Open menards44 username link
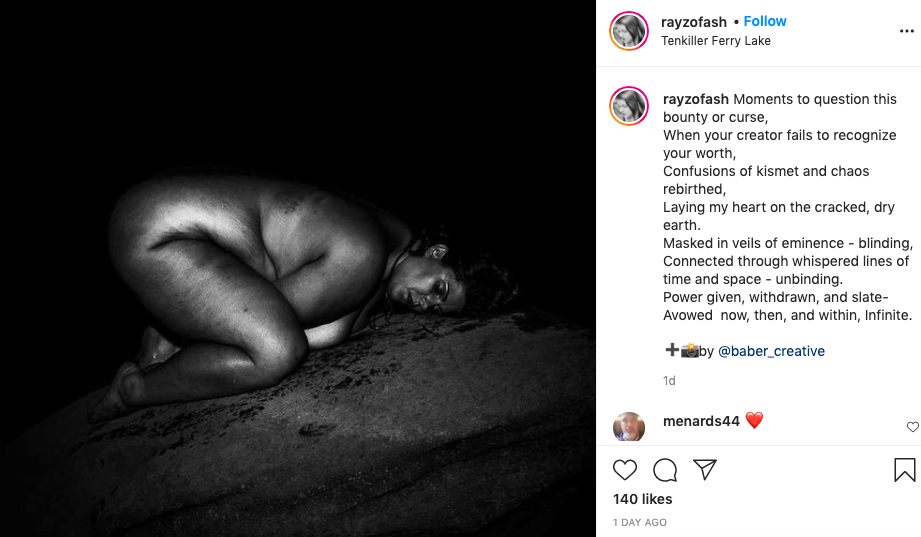This screenshot has width=921, height=537. (x=701, y=421)
